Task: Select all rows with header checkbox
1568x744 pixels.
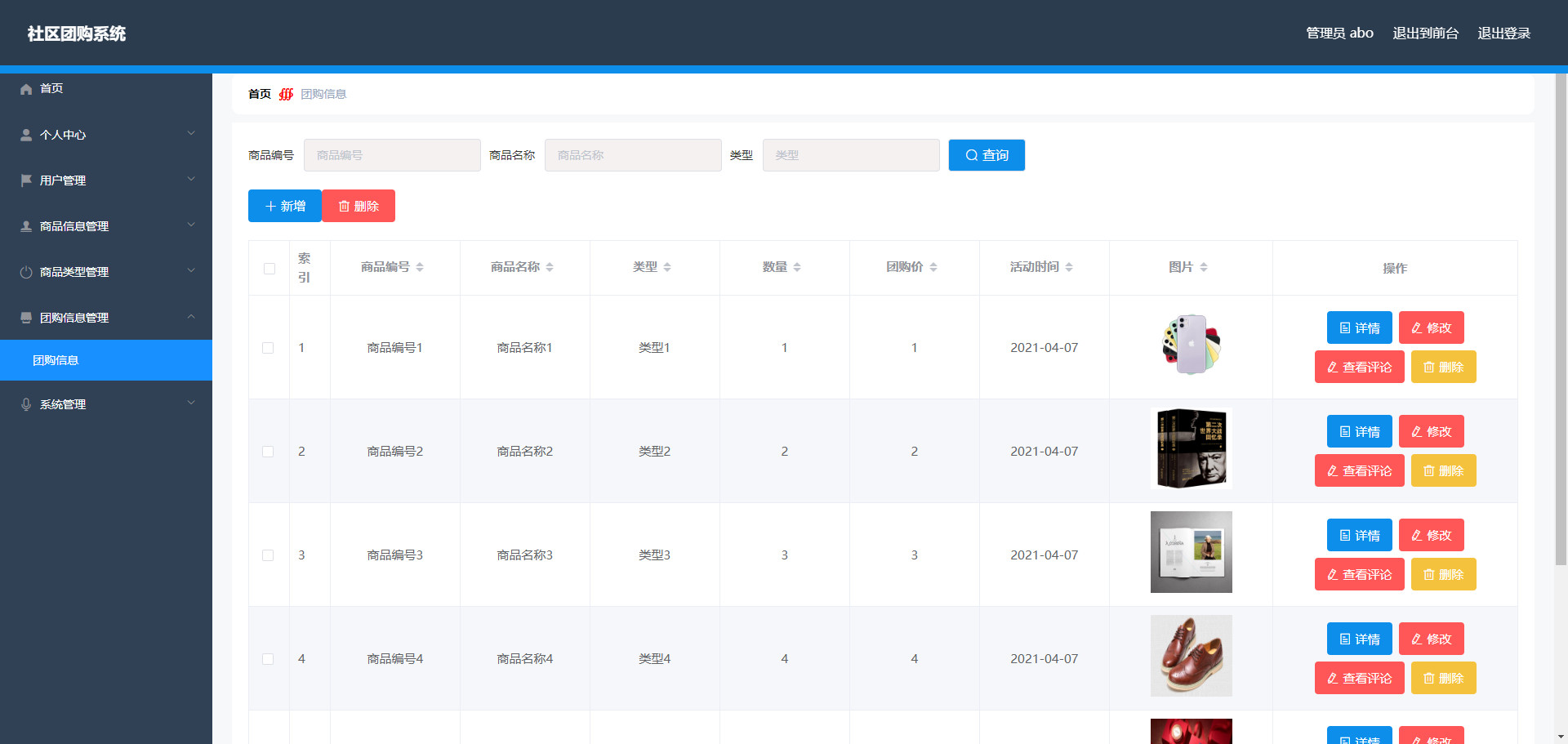Action: [269, 269]
